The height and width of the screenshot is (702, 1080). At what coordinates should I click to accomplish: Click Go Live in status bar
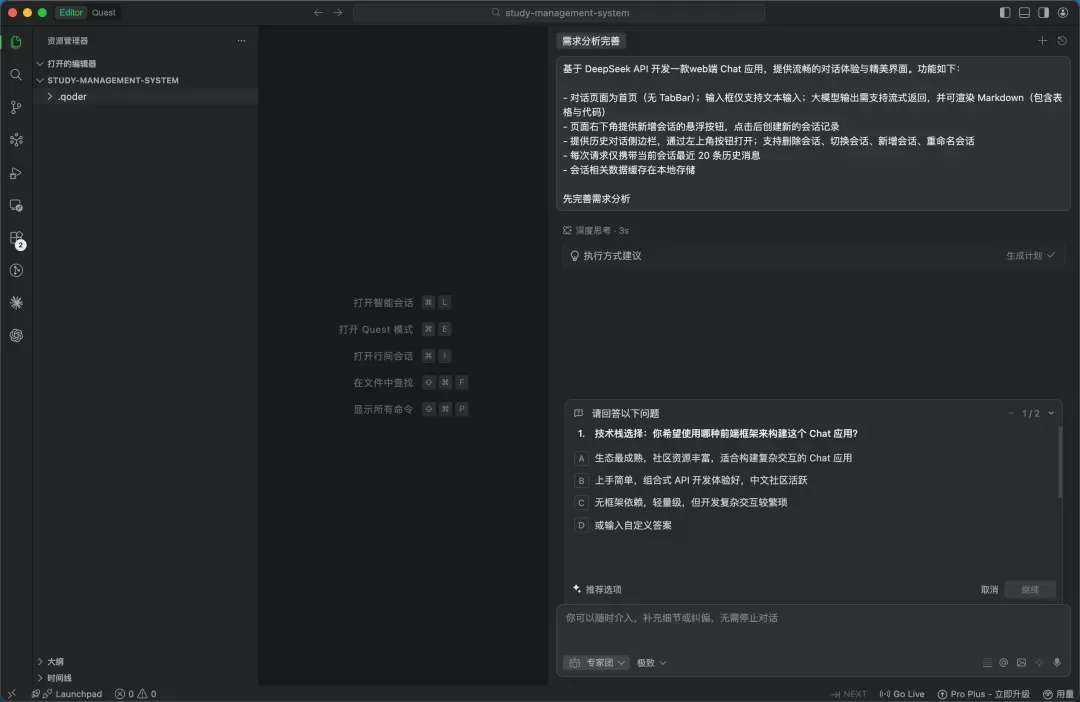click(x=901, y=694)
